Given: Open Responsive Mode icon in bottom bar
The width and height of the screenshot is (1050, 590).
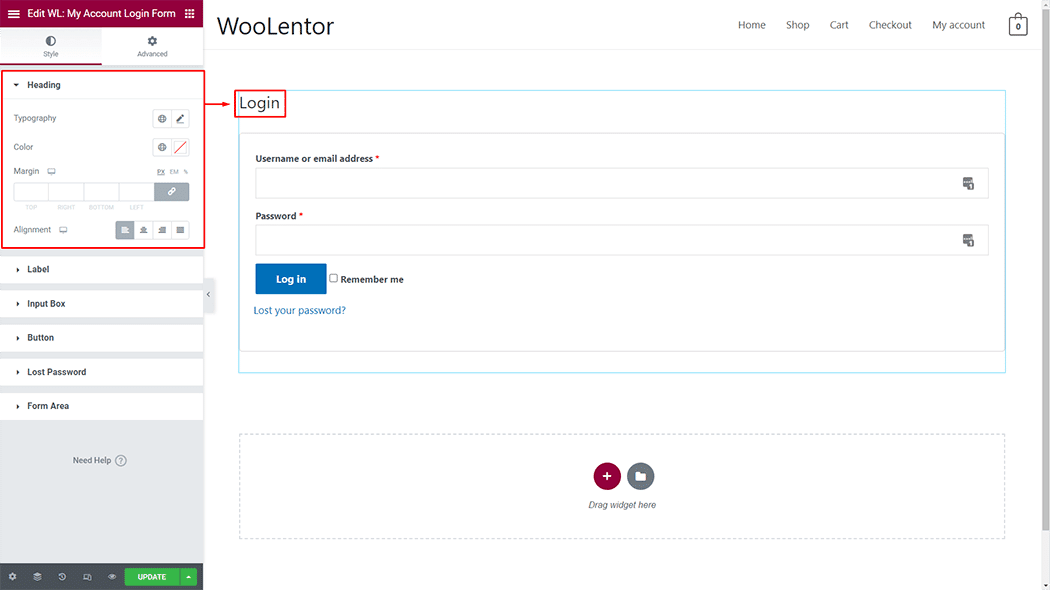Looking at the screenshot, I should tap(87, 577).
